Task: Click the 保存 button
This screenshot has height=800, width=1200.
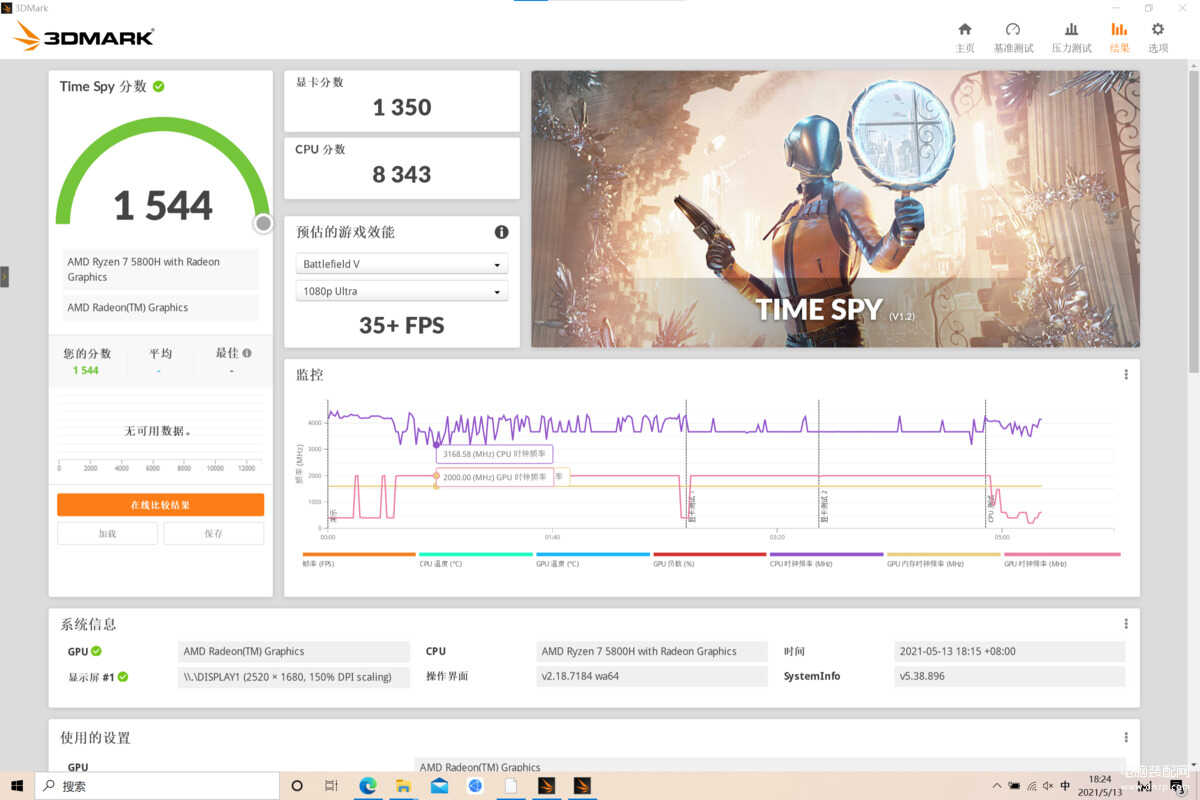Action: (x=214, y=533)
